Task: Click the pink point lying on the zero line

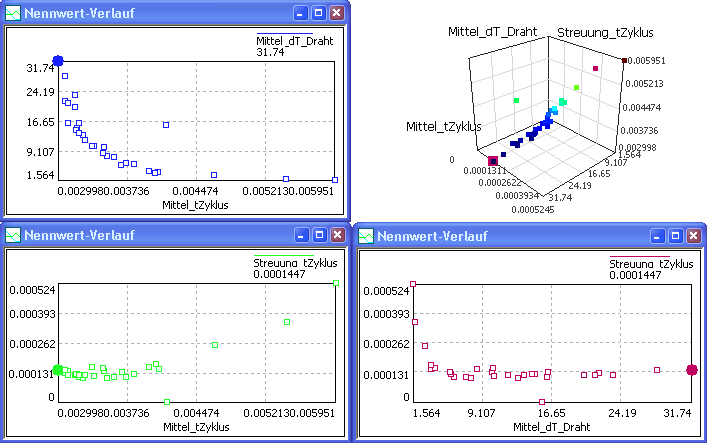Action: pyautogui.click(x=542, y=402)
